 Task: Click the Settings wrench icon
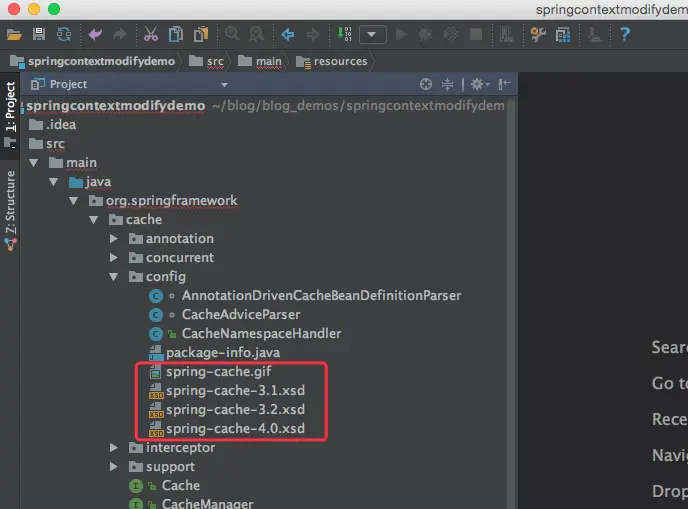tap(538, 34)
